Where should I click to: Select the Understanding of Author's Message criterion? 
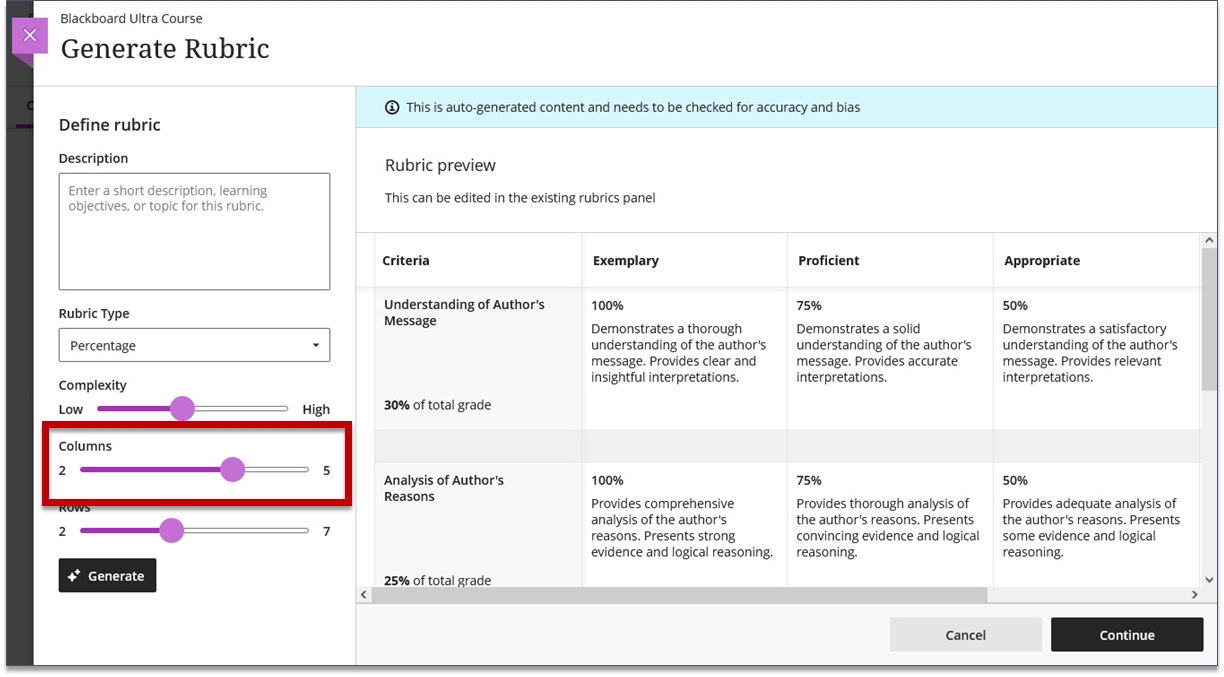tap(464, 313)
